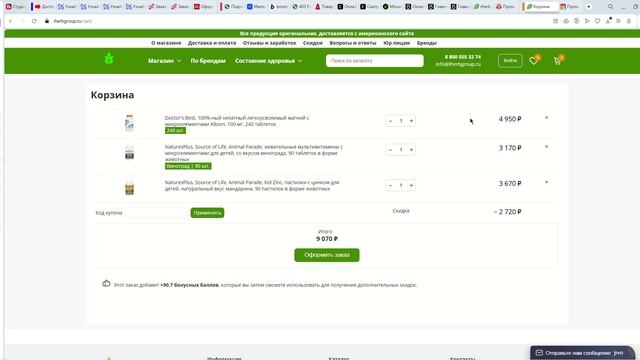Click the 3 670 ₽ price text
This screenshot has width=640, height=360.
tap(510, 184)
